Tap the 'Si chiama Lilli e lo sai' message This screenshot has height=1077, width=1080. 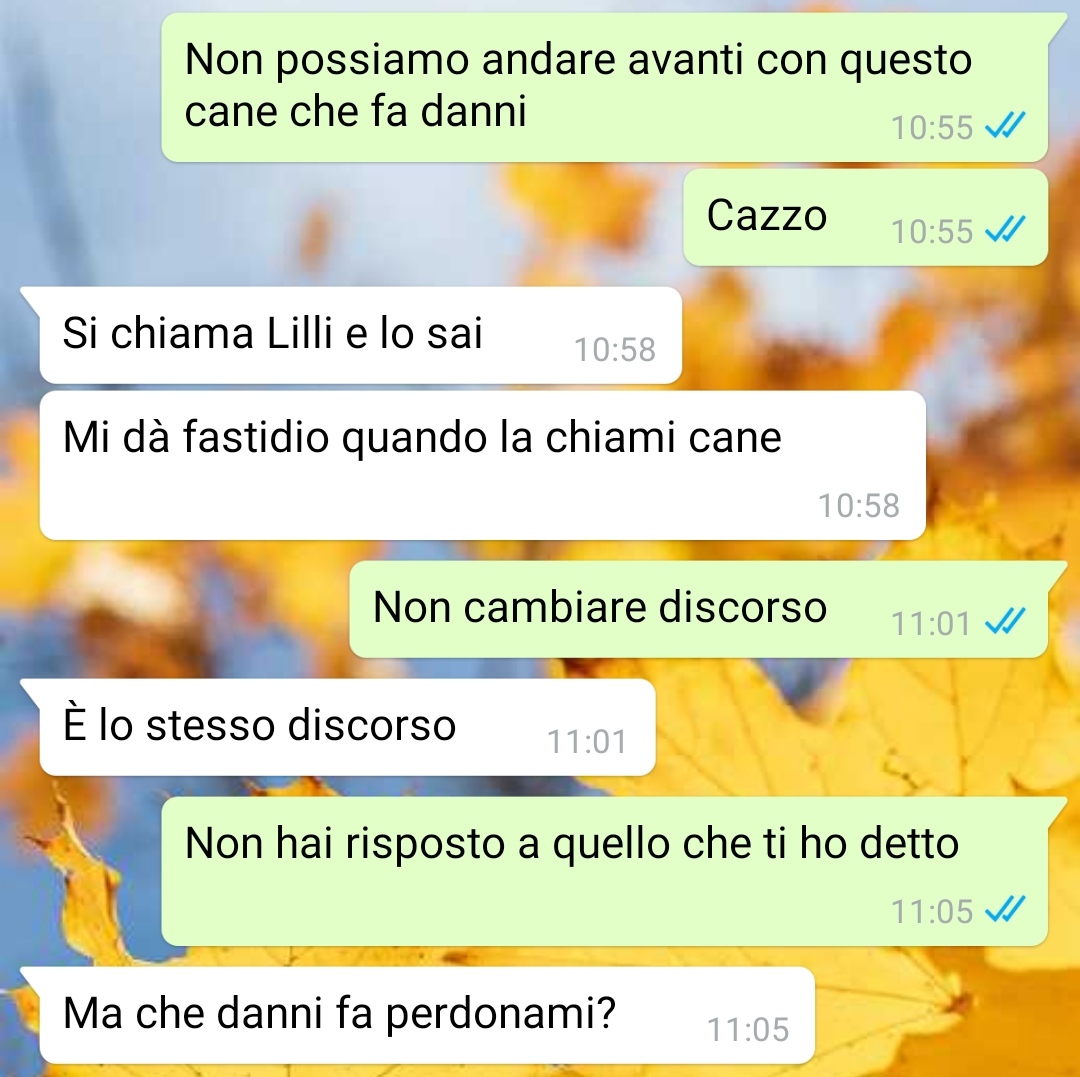pos(361,335)
